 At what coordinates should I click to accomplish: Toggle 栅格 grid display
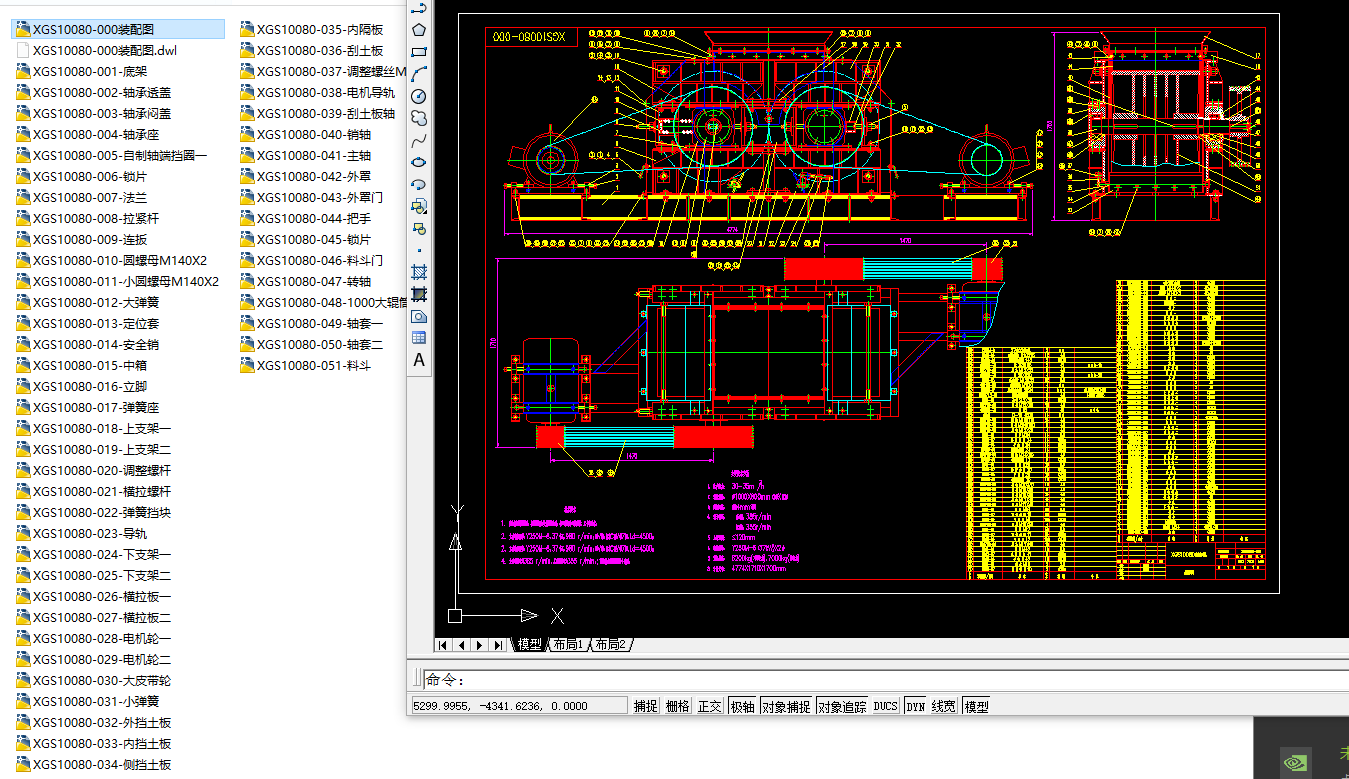click(677, 706)
